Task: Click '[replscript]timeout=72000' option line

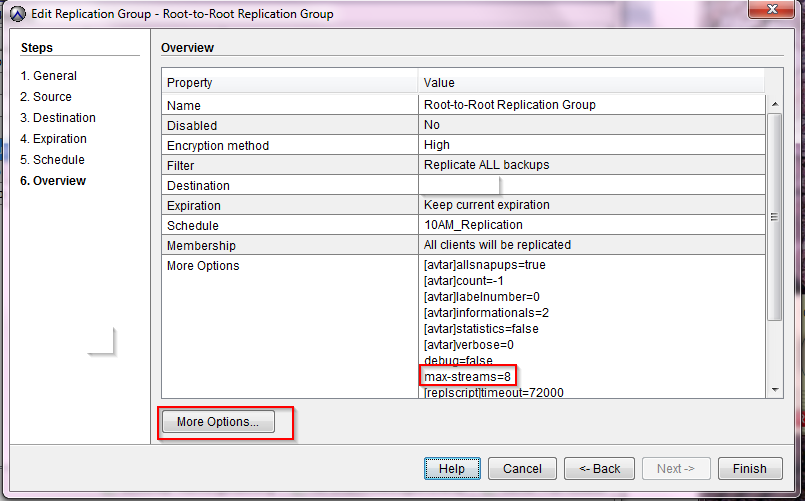Action: click(494, 393)
